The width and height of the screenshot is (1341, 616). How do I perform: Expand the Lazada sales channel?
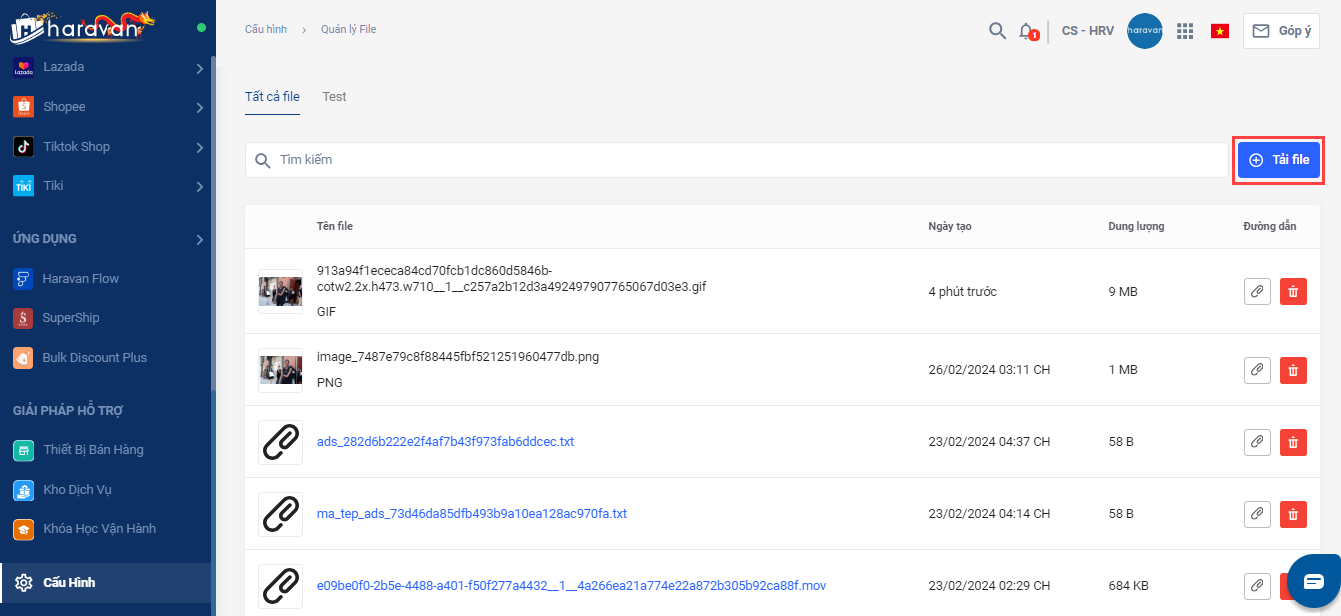pyautogui.click(x=199, y=68)
